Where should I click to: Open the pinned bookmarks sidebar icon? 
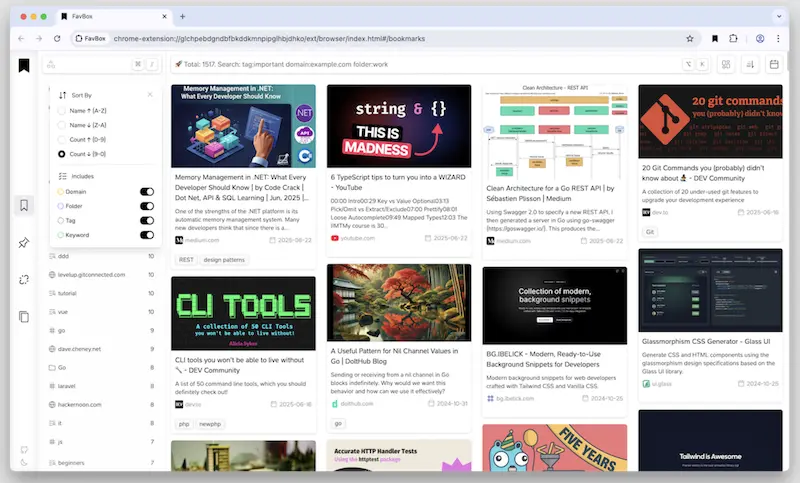tap(24, 243)
